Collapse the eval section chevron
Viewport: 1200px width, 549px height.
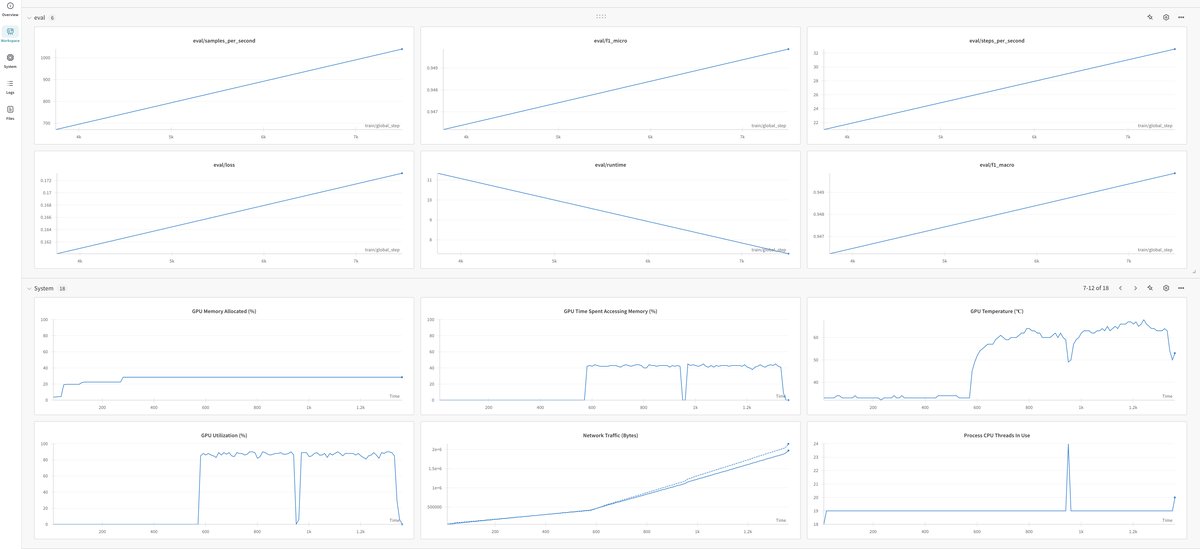(29, 18)
